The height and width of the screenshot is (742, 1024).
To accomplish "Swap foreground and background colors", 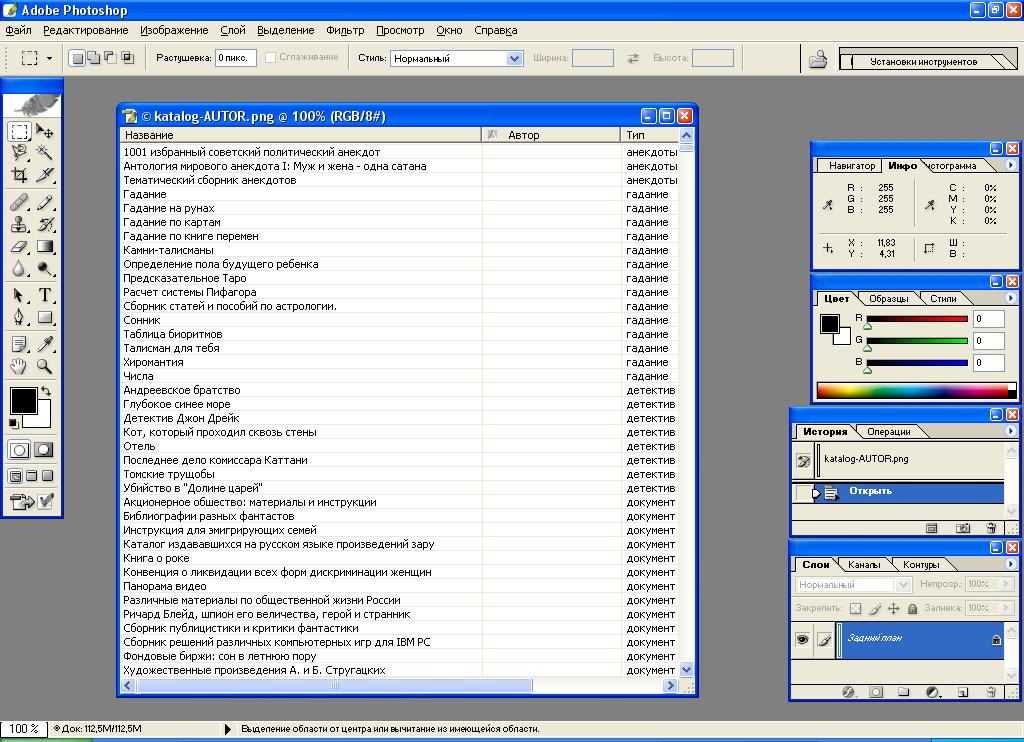I will [46, 391].
